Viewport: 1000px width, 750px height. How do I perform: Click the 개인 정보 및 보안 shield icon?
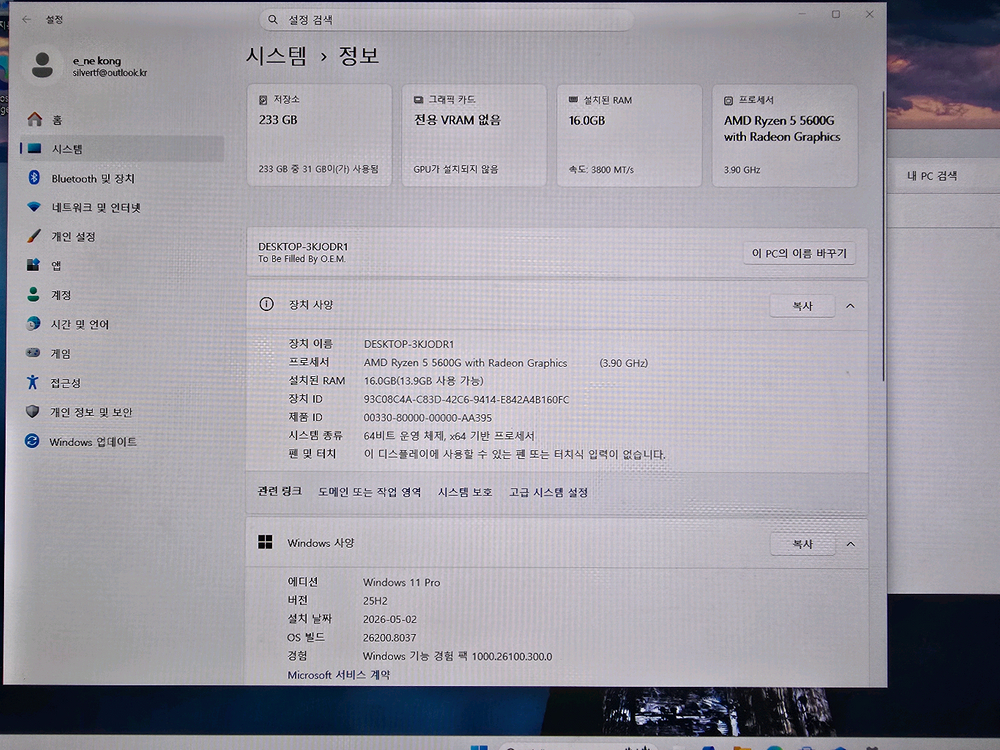(33, 411)
